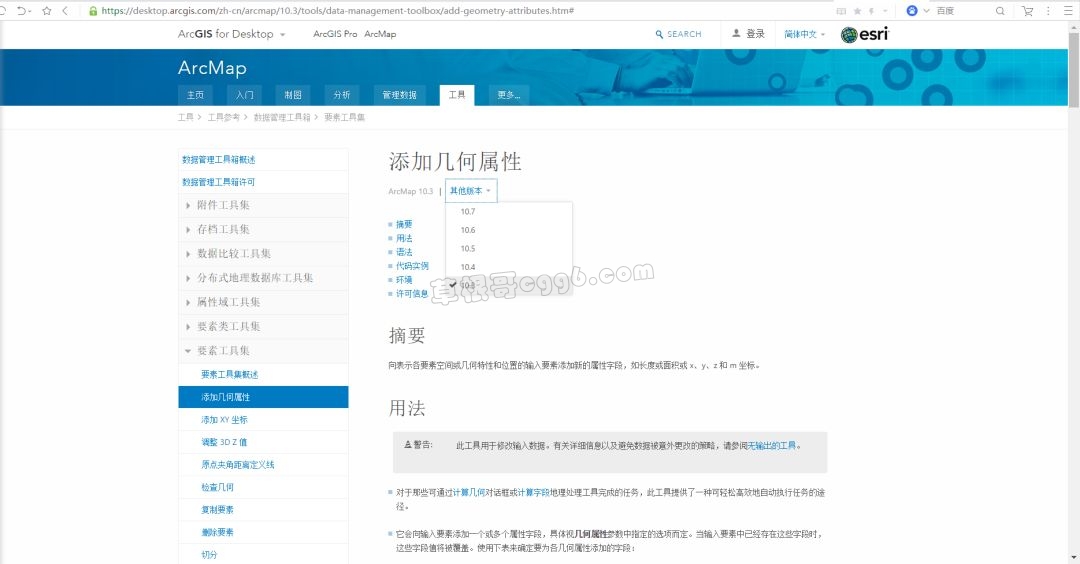Follow the 无输出的工具 link in warning
Screen dimensions: 1080x564
click(771, 446)
